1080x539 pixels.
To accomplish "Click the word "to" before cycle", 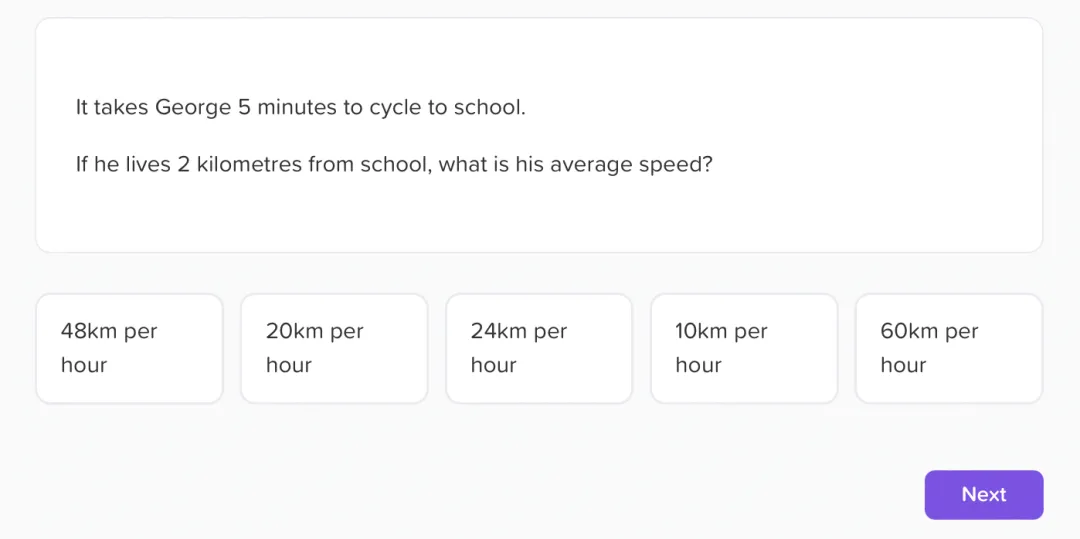I will click(x=353, y=107).
